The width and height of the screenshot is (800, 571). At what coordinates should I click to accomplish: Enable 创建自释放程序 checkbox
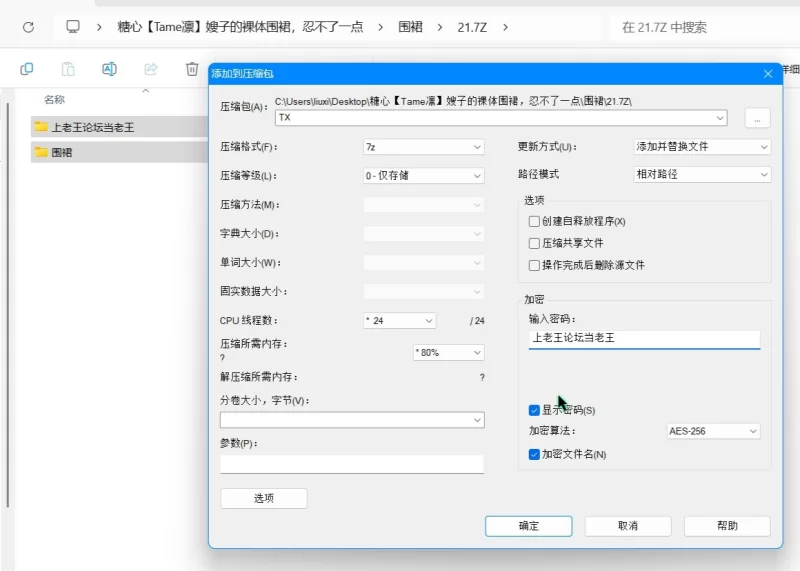click(x=534, y=221)
